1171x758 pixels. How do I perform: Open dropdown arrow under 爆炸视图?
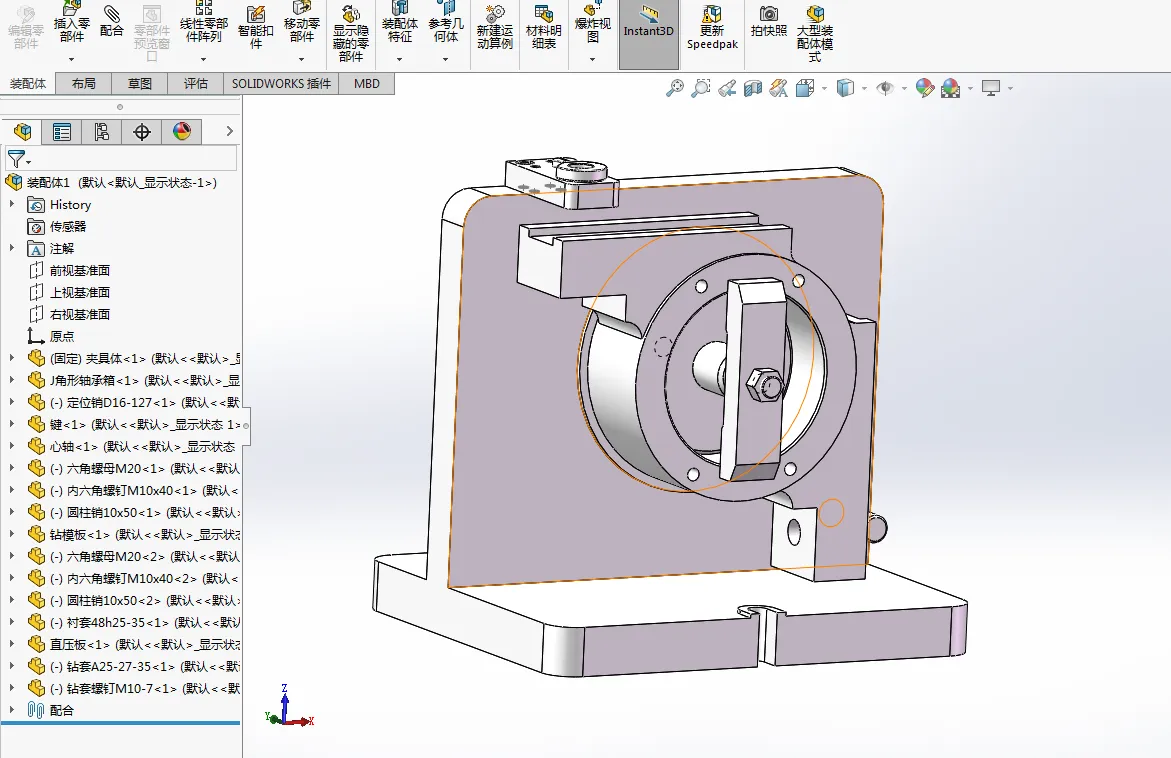click(592, 59)
